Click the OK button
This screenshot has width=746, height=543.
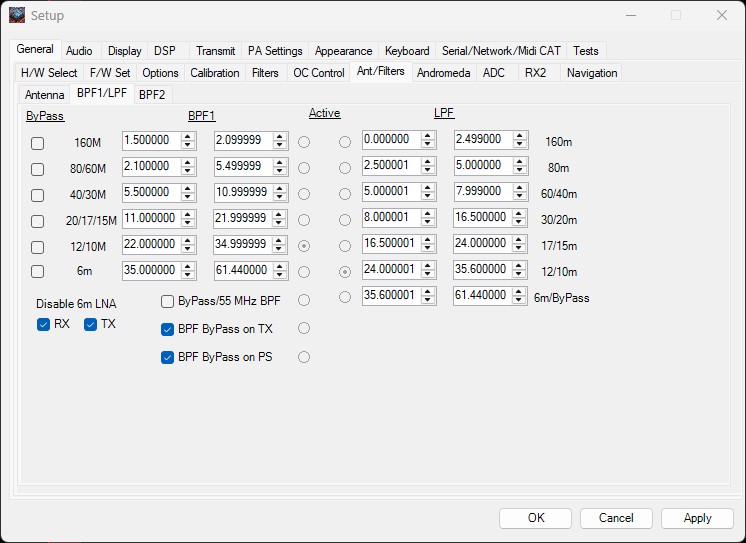click(x=536, y=518)
